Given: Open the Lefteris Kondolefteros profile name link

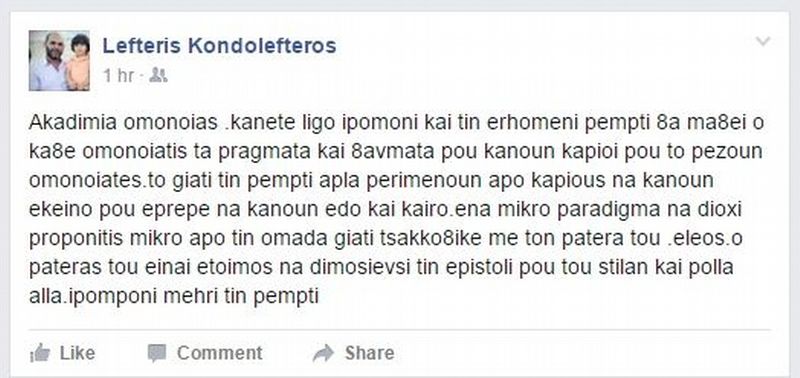Looking at the screenshot, I should 219,45.
